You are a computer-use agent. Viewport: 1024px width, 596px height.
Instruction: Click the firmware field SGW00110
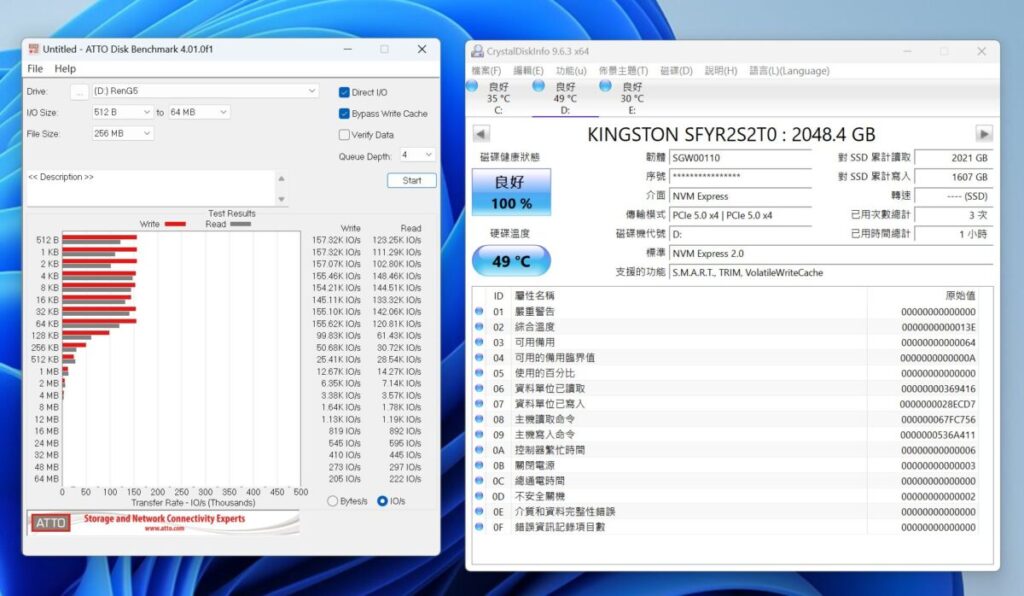[741, 157]
